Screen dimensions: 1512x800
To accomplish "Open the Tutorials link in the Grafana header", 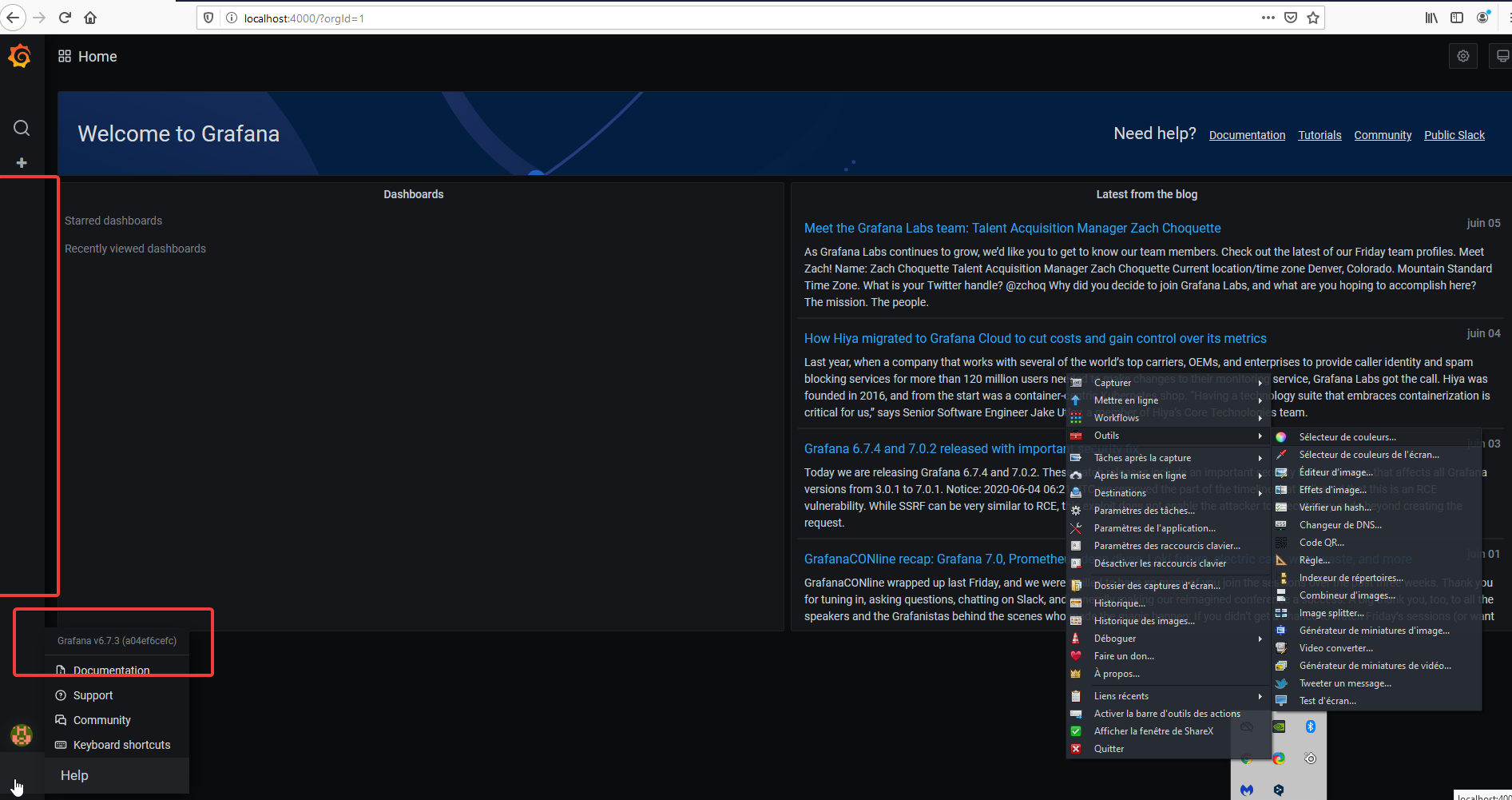I will (1319, 134).
